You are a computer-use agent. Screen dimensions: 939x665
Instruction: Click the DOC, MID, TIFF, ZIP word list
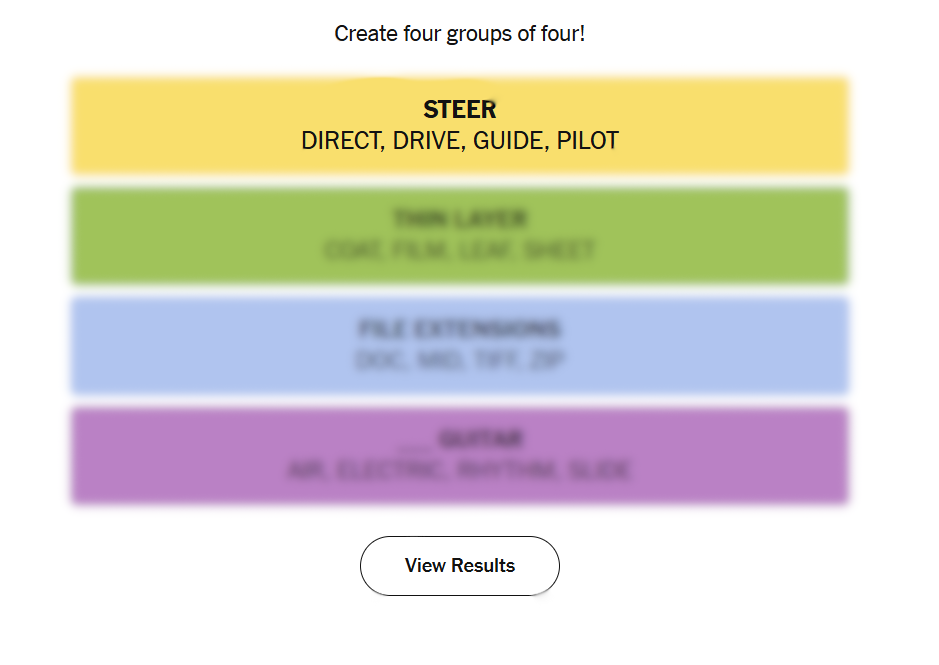tap(459, 360)
